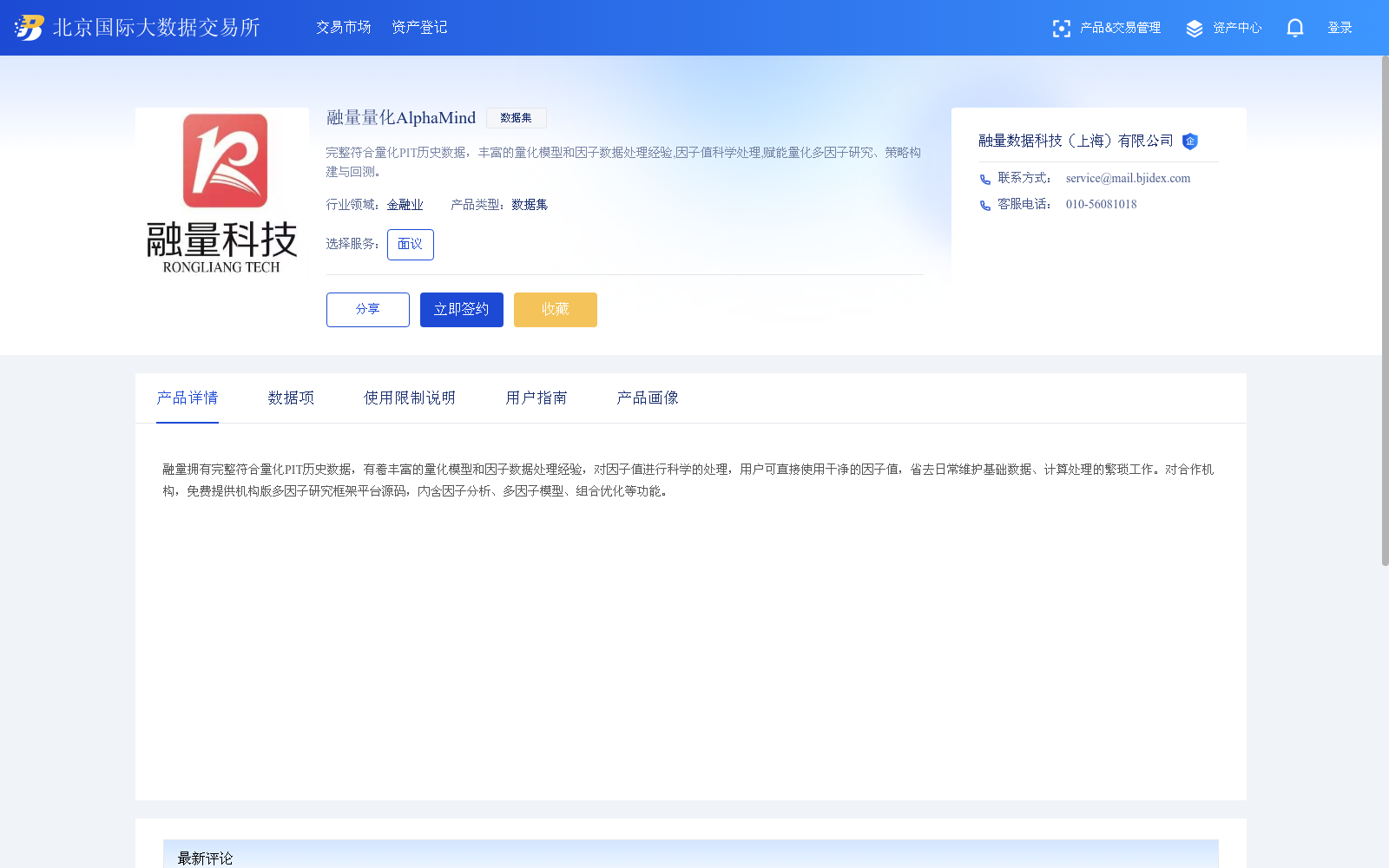1389x868 pixels.
Task: Click the 金融业 industry value
Action: pos(405,205)
